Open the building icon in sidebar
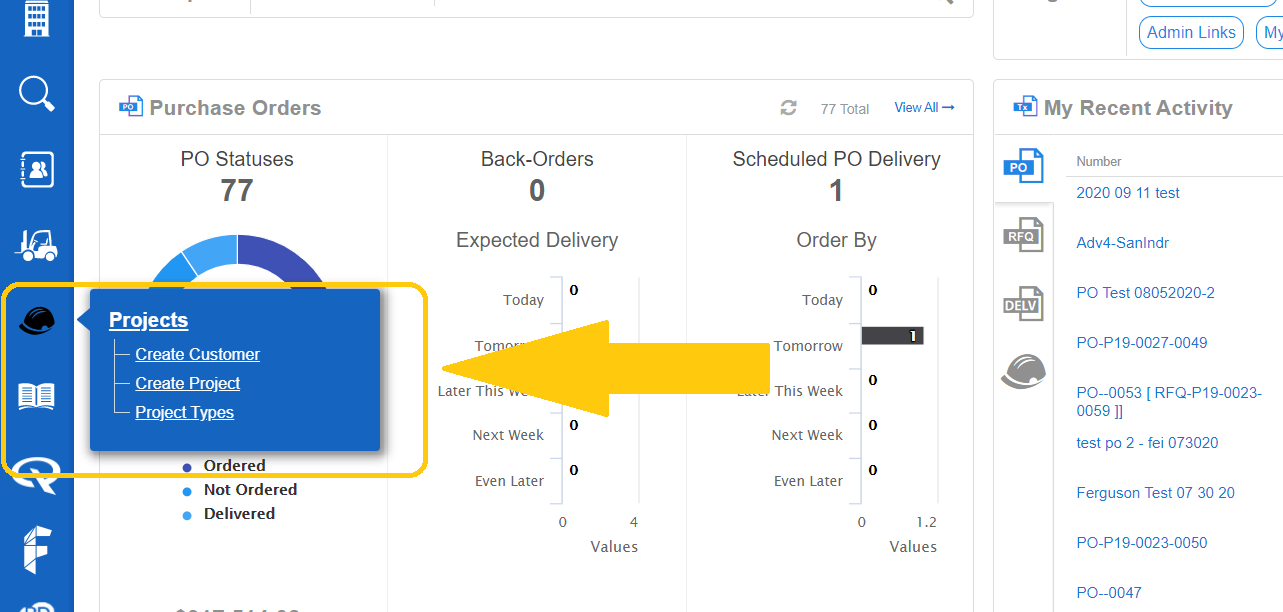 click(37, 17)
